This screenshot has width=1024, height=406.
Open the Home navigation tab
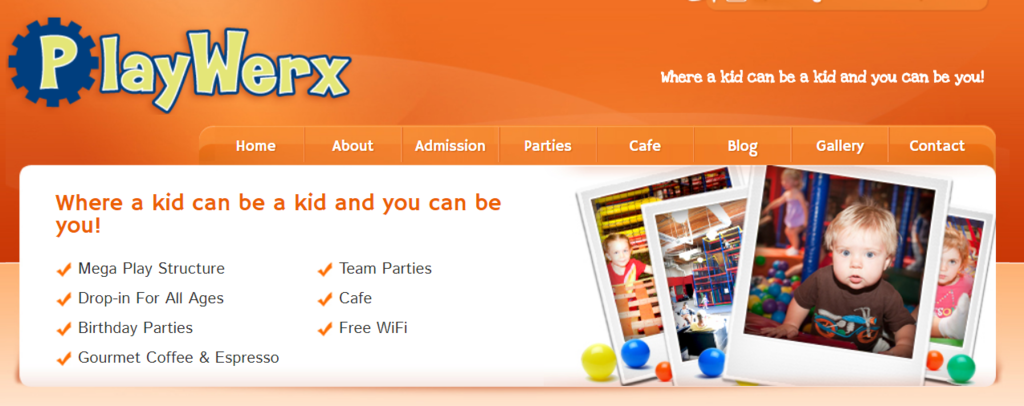[255, 146]
